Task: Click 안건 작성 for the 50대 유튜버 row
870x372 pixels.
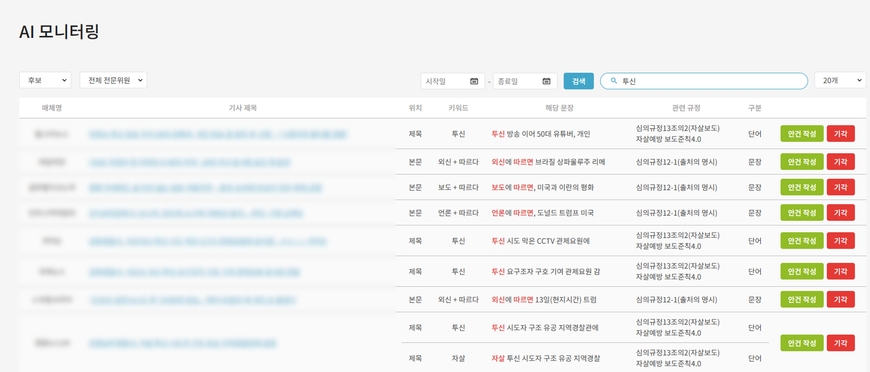Action: pyautogui.click(x=802, y=134)
